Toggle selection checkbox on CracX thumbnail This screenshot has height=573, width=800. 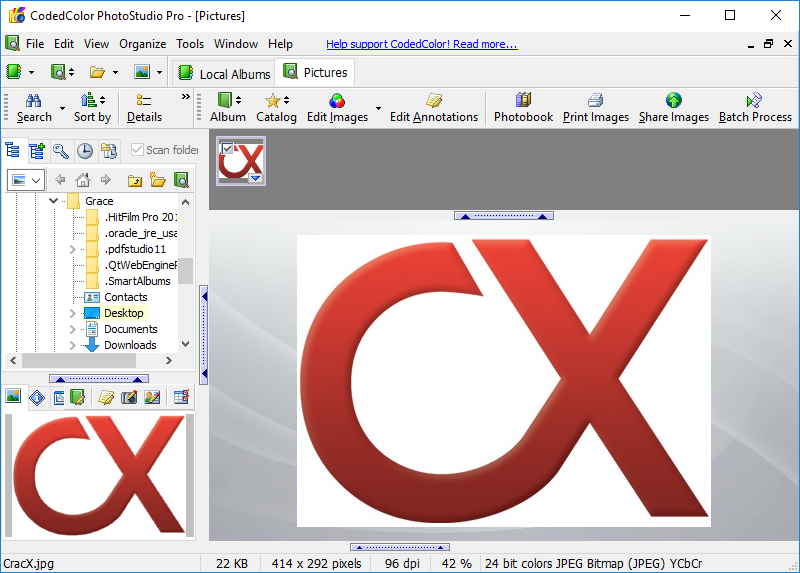click(228, 148)
